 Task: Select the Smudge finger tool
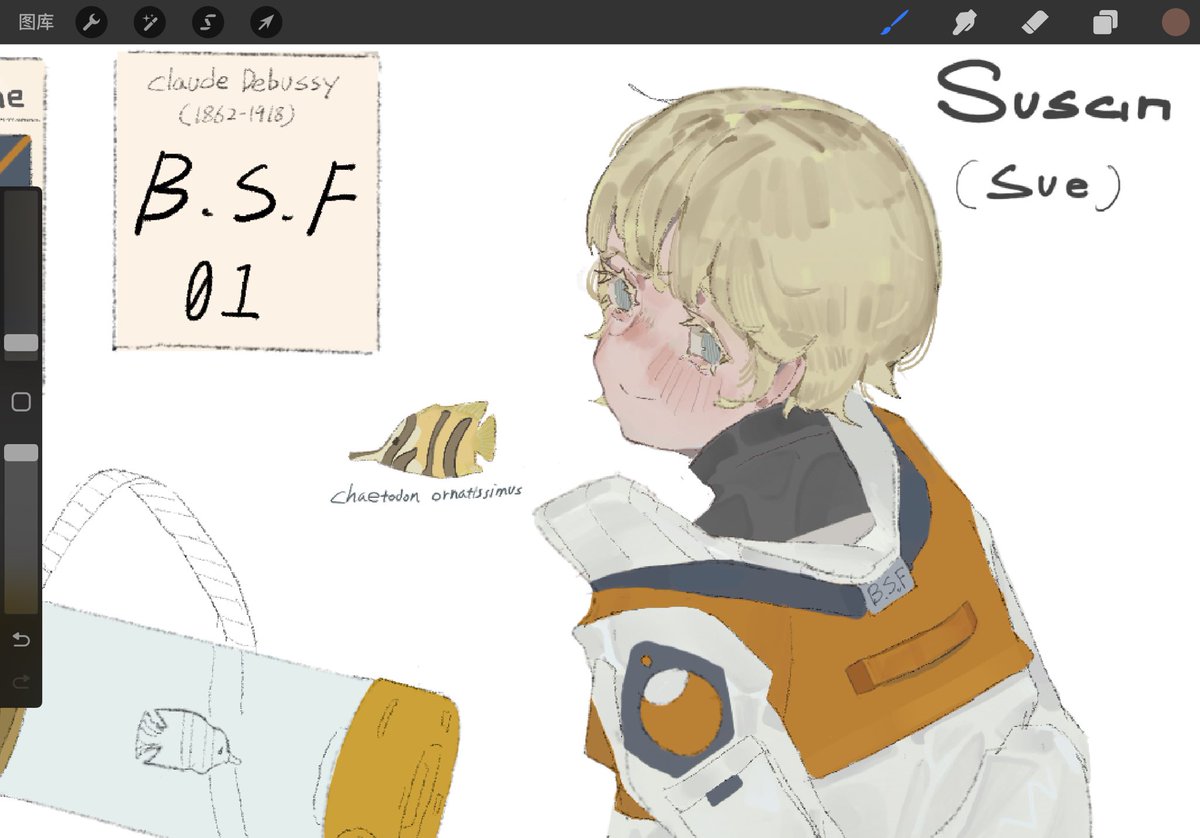pyautogui.click(x=964, y=22)
